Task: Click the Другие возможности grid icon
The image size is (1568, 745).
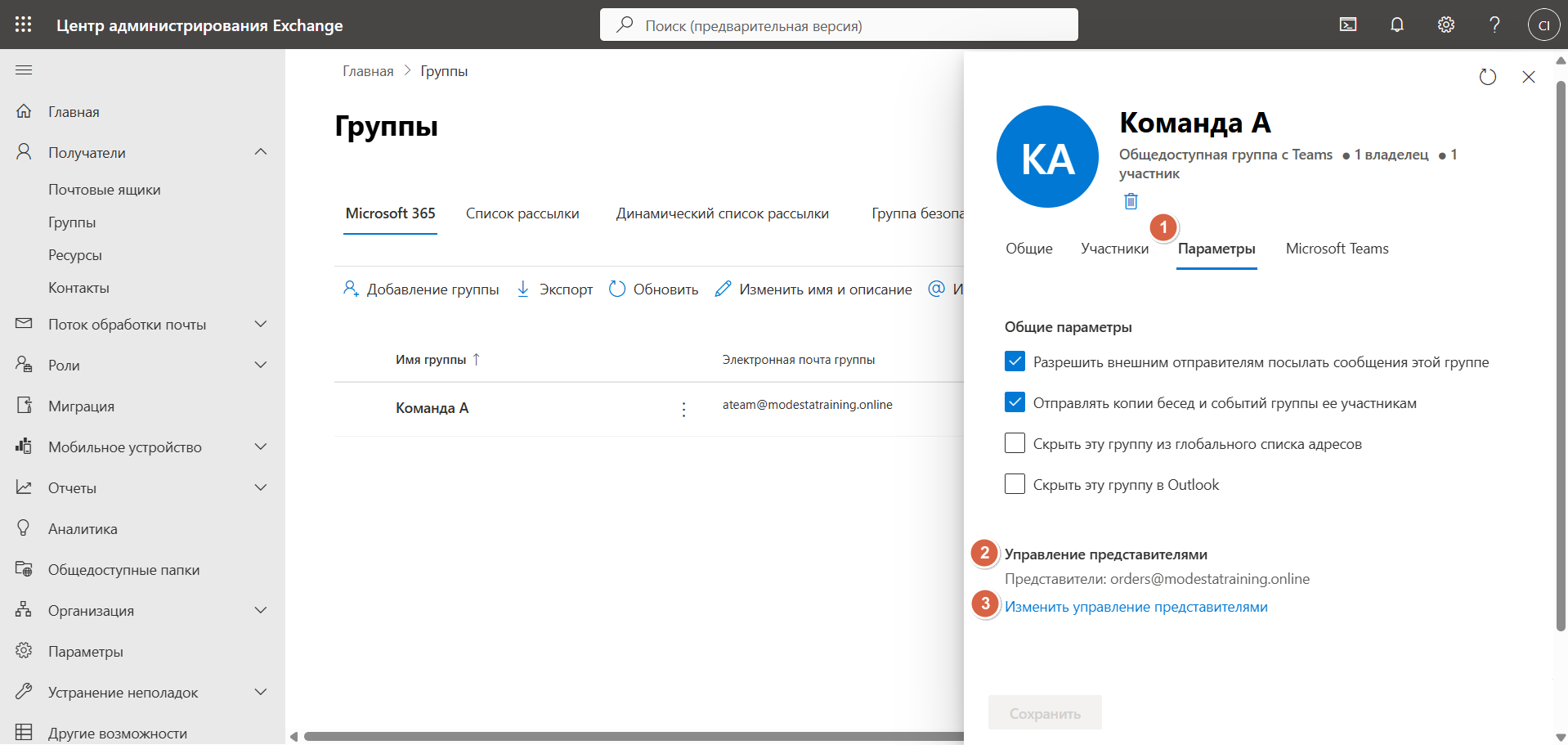Action: click(24, 733)
